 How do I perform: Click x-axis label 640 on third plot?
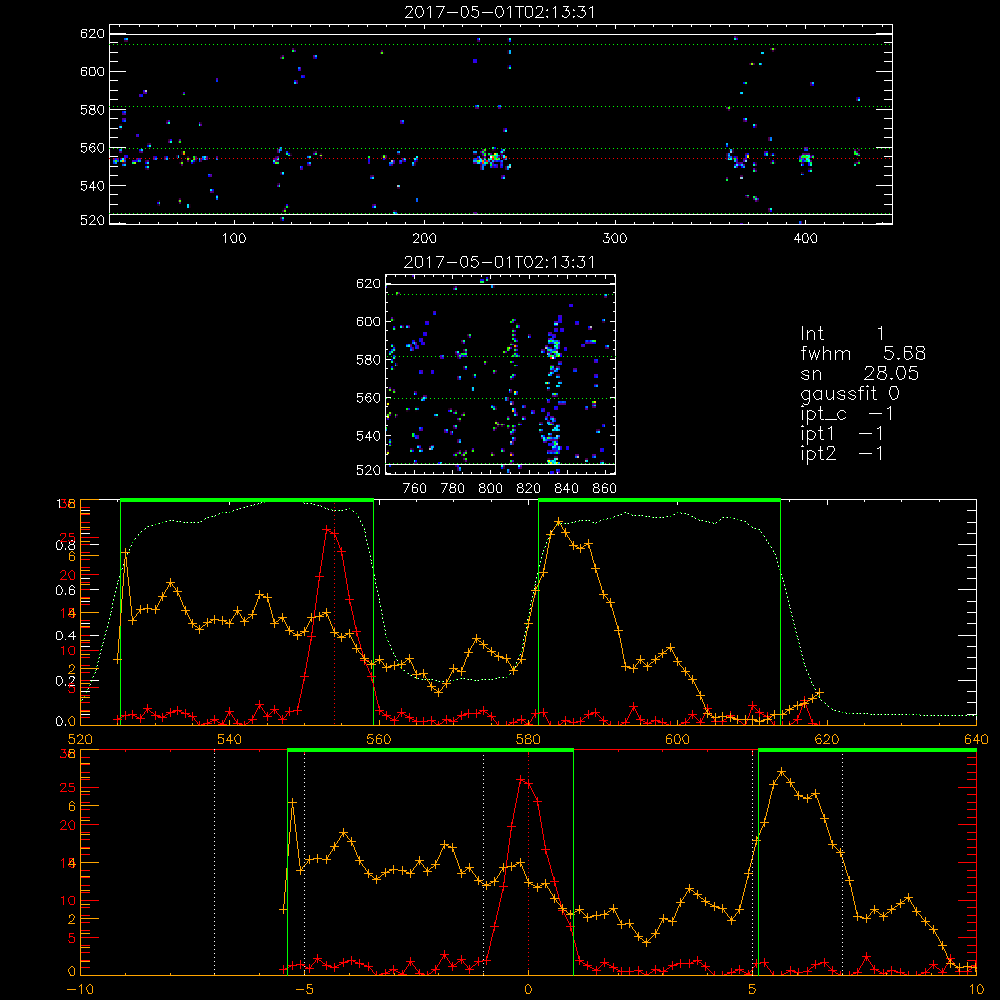click(x=976, y=739)
